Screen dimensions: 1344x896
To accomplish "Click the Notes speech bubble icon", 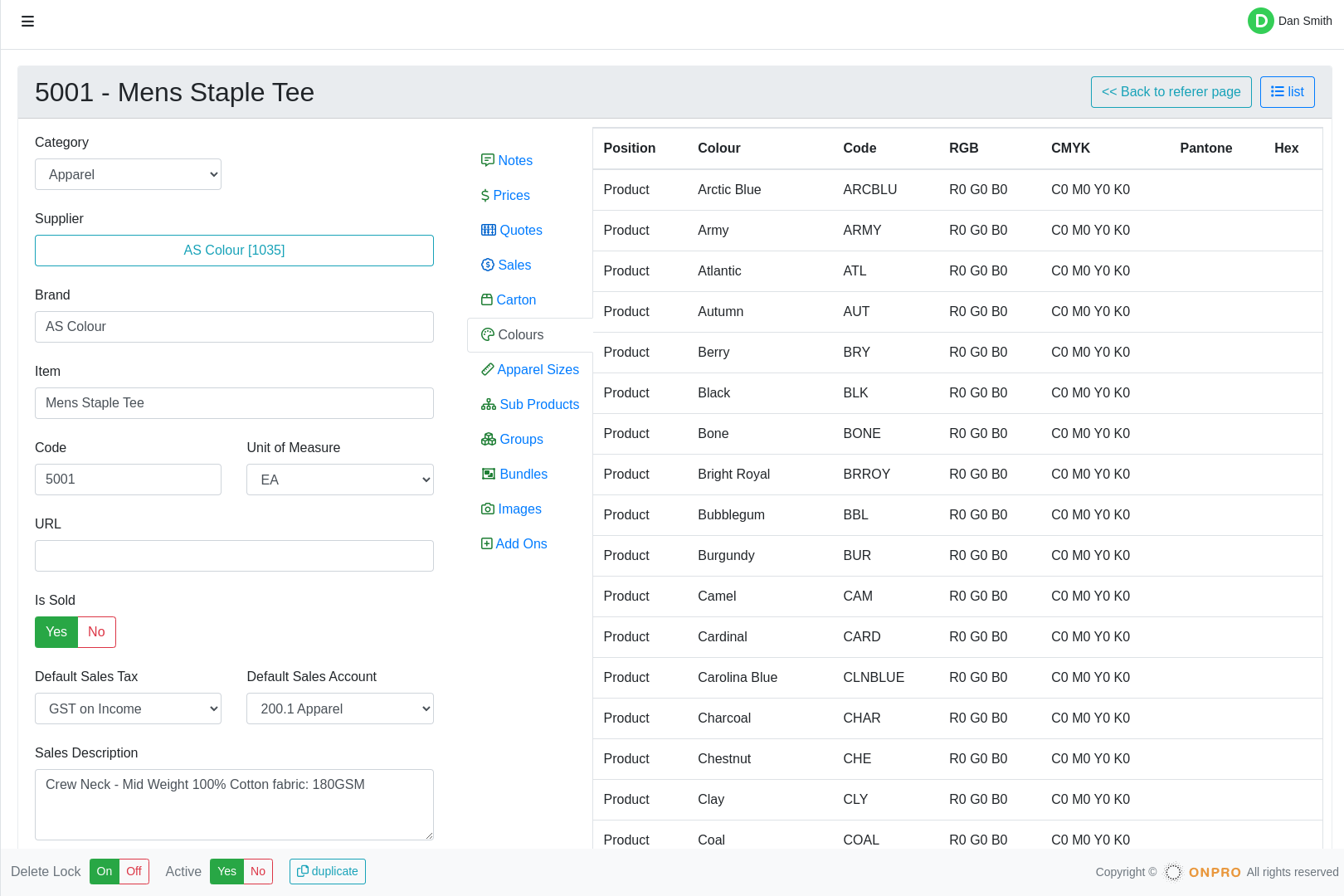I will pos(488,160).
